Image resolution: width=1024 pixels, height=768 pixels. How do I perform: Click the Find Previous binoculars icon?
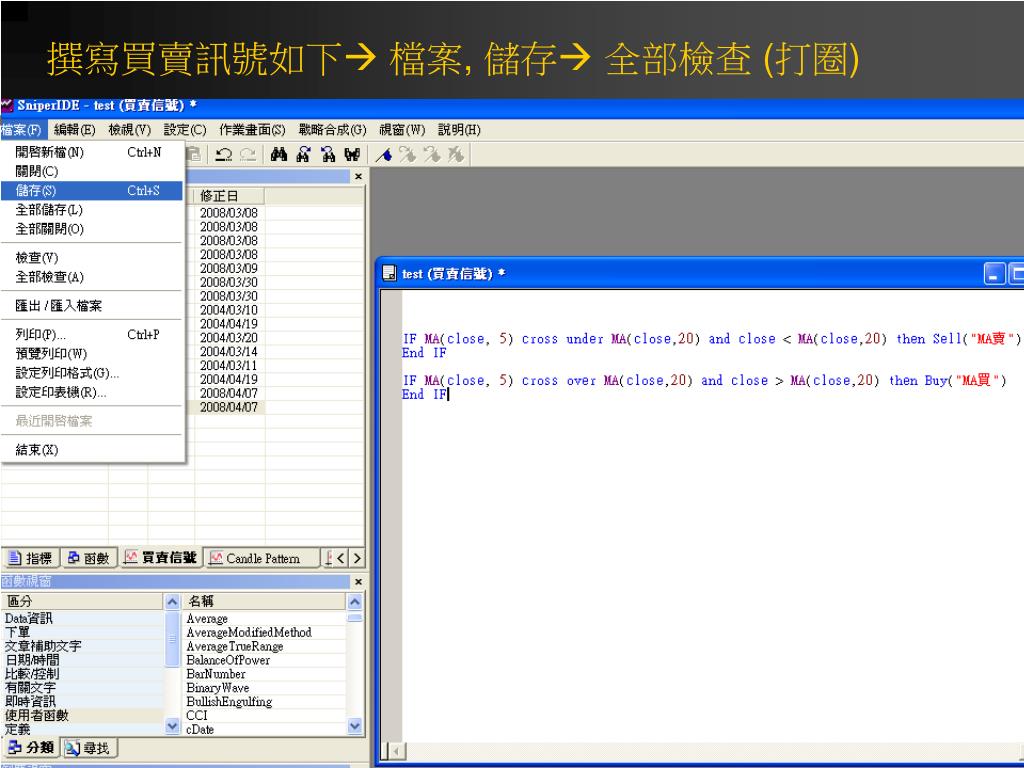(x=328, y=155)
